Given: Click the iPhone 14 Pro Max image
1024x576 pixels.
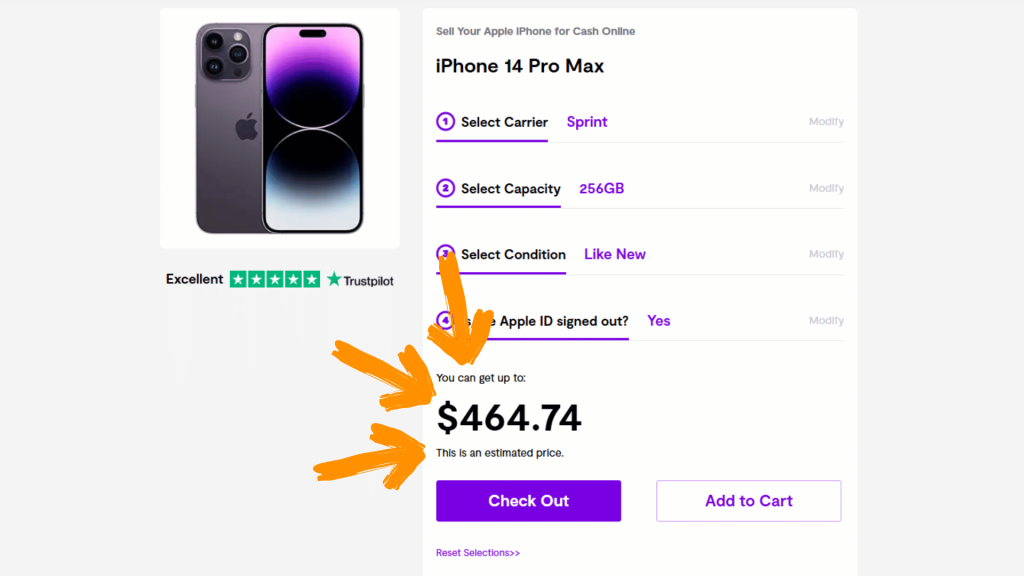Looking at the screenshot, I should tap(280, 129).
